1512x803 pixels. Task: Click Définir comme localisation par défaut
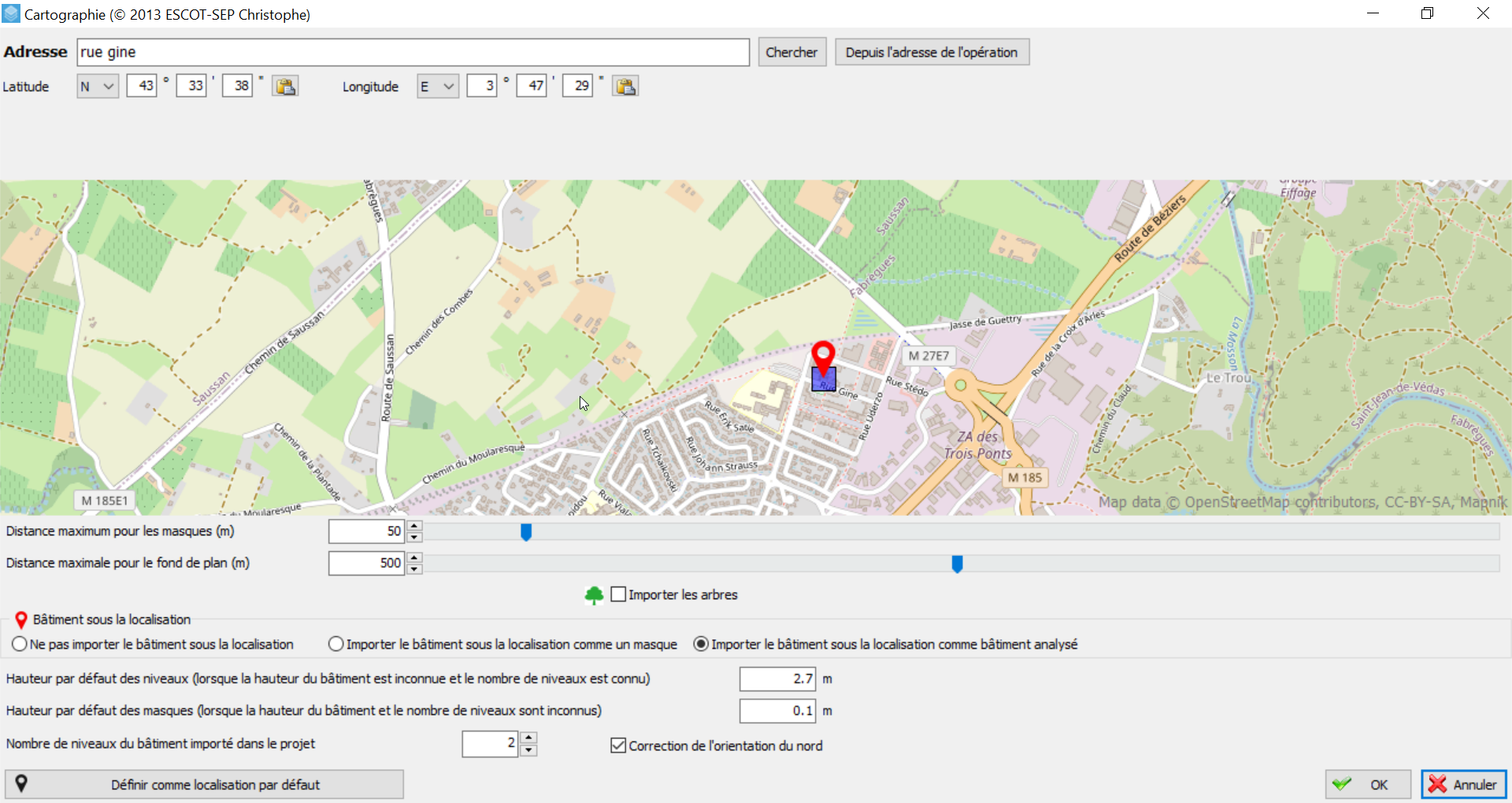[x=205, y=784]
